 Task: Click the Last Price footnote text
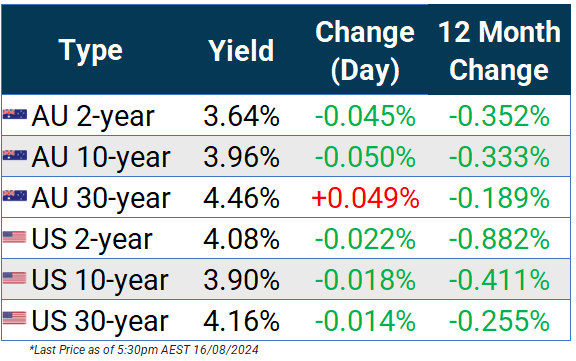click(144, 350)
